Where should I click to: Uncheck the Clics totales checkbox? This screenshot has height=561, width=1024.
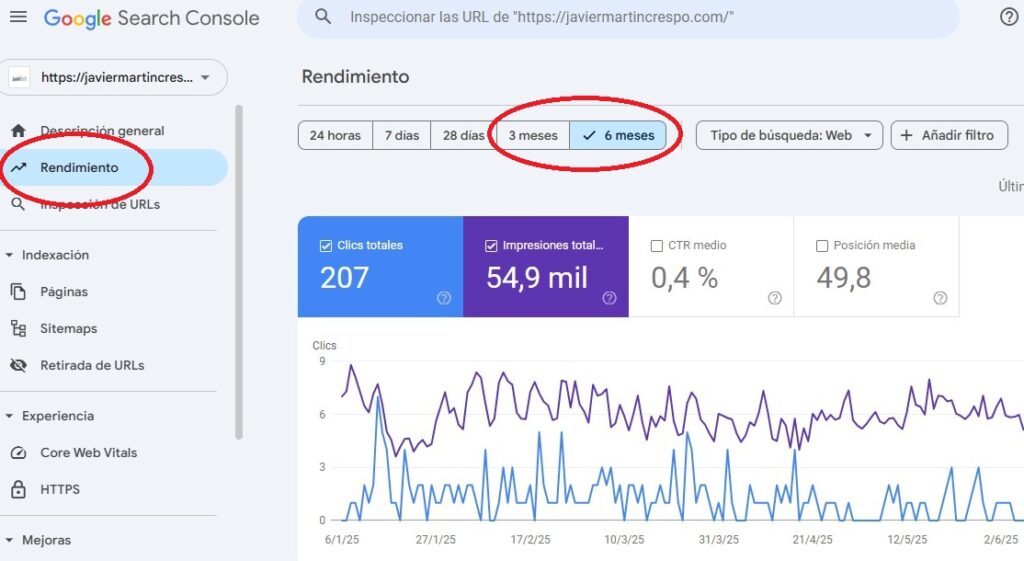[326, 246]
